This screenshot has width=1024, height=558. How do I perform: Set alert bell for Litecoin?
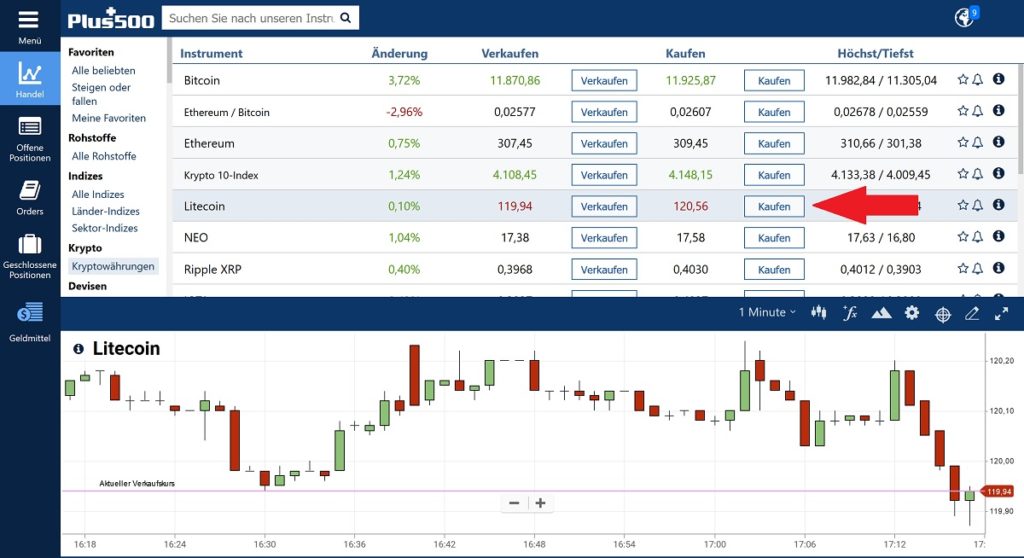pyautogui.click(x=978, y=205)
